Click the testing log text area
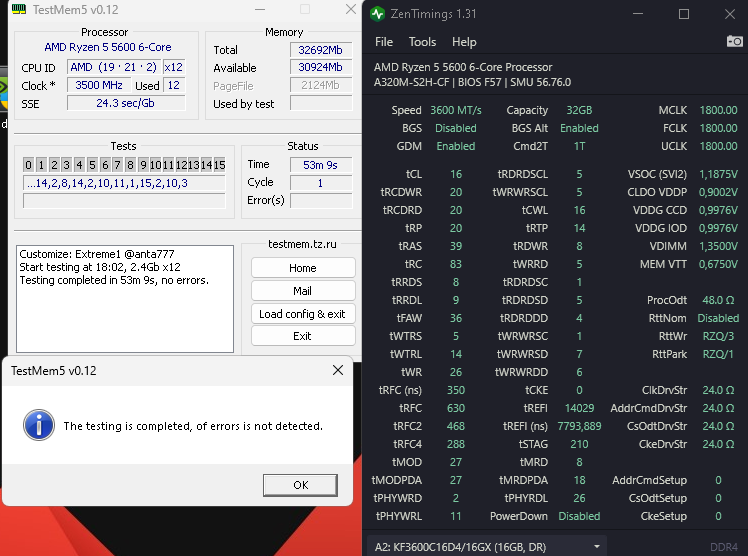The height and width of the screenshot is (556, 748). pyautogui.click(x=125, y=299)
